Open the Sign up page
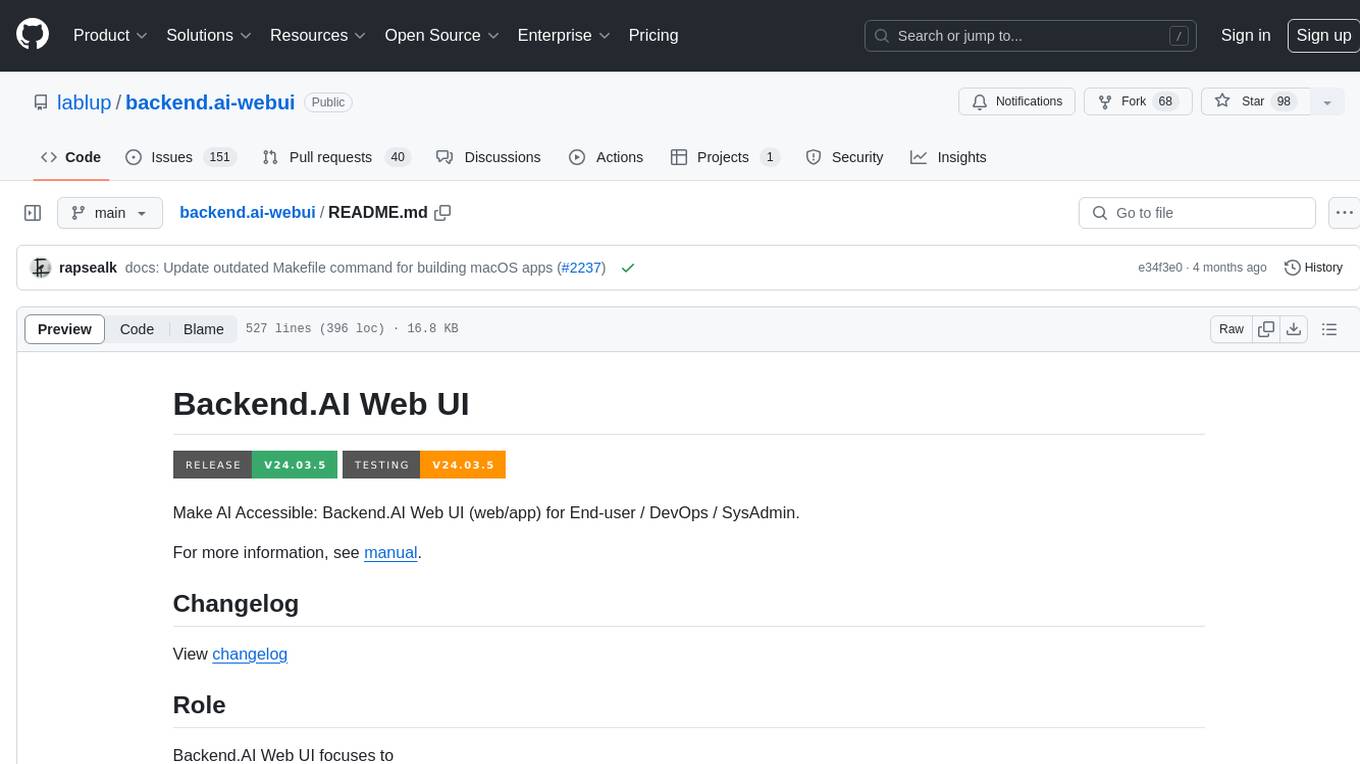 1323,35
